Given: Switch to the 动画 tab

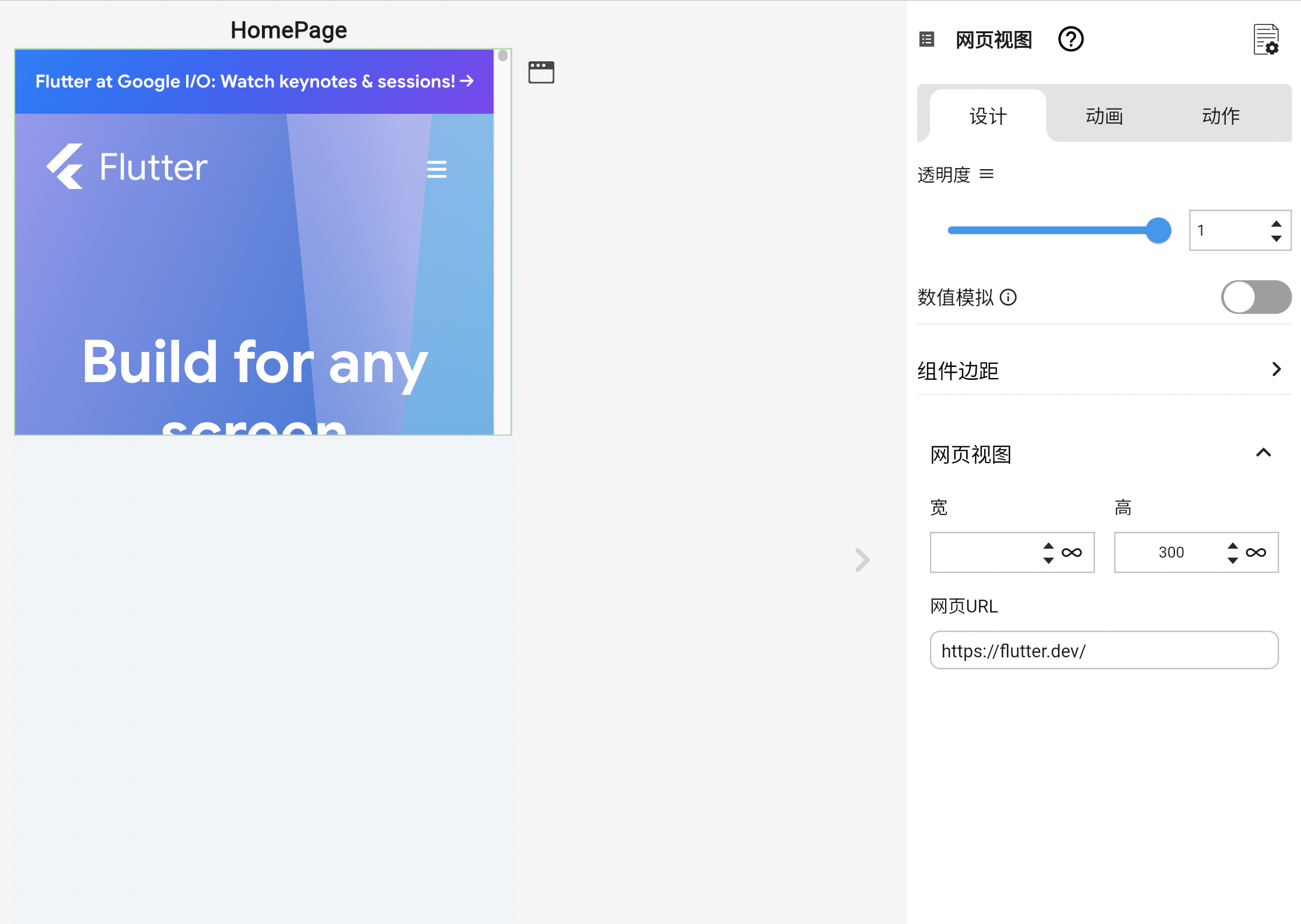Looking at the screenshot, I should [x=1104, y=116].
